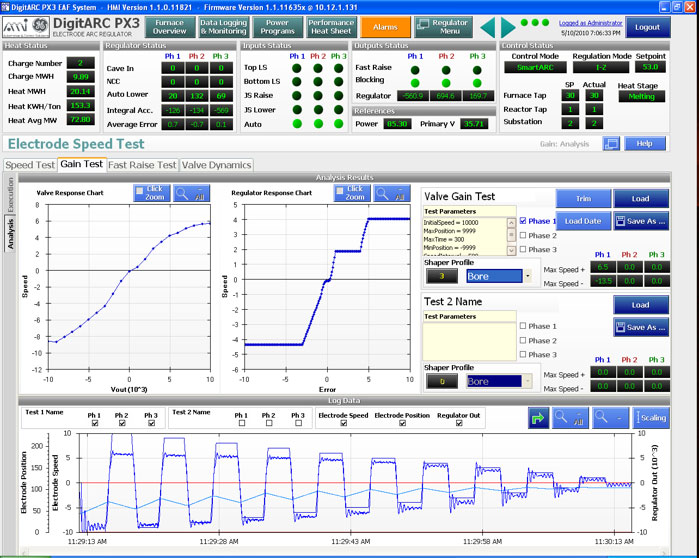Toggle Ph 3 for Test 2 log data

[x=298, y=423]
